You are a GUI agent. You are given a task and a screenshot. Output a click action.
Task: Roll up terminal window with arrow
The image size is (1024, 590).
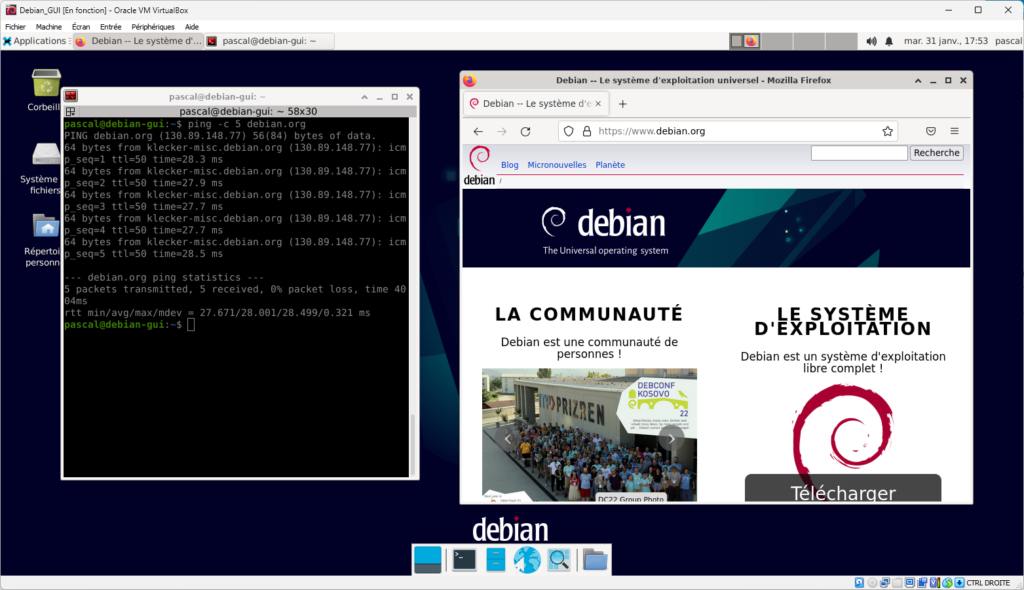[364, 97]
